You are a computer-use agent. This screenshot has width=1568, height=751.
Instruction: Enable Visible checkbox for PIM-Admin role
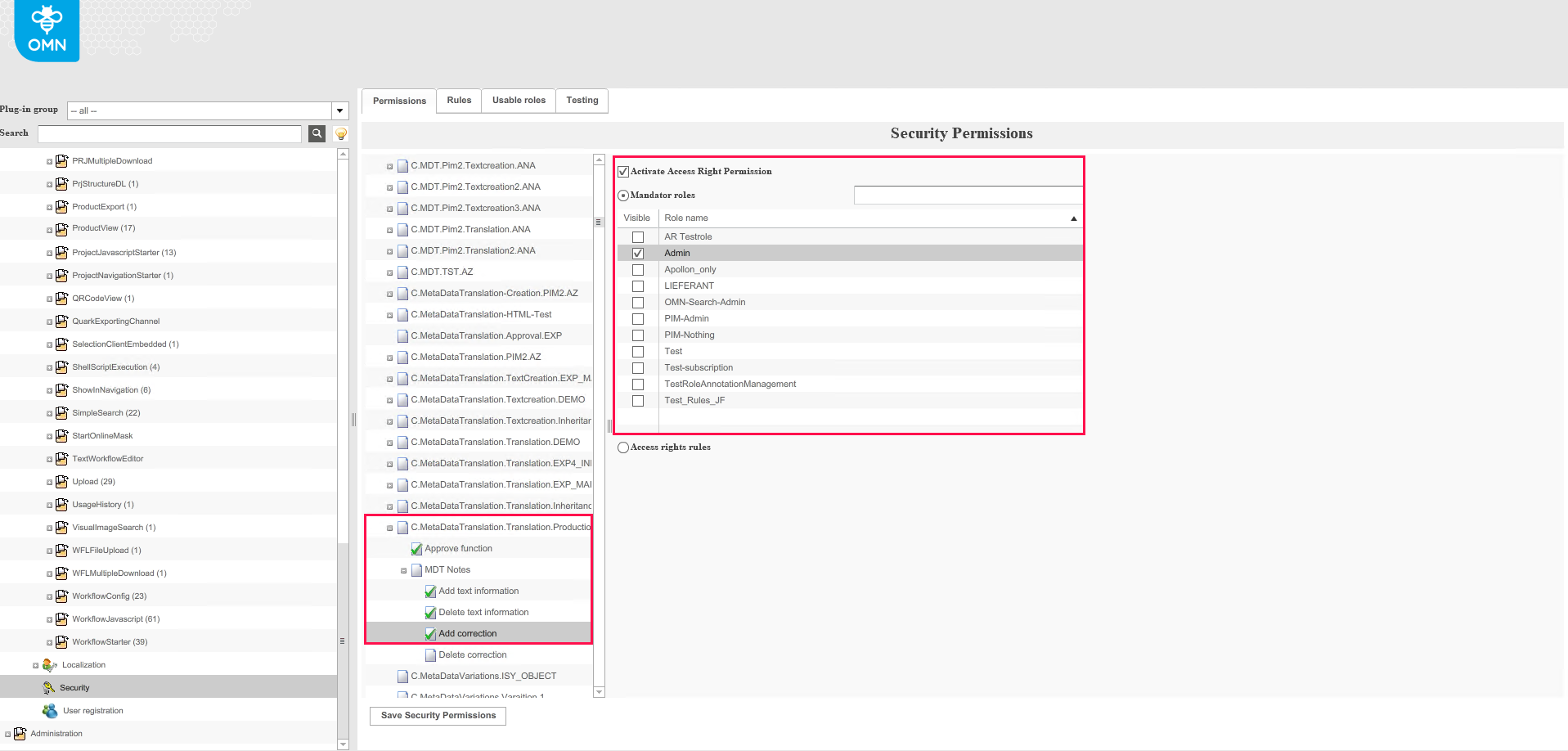coord(638,318)
